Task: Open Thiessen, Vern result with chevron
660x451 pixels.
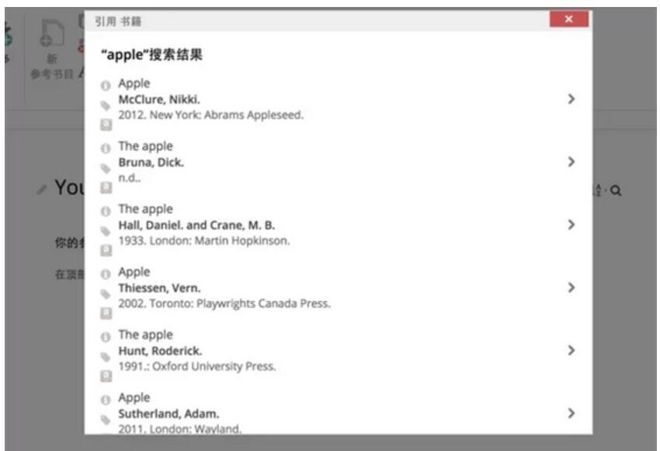Action: point(571,288)
